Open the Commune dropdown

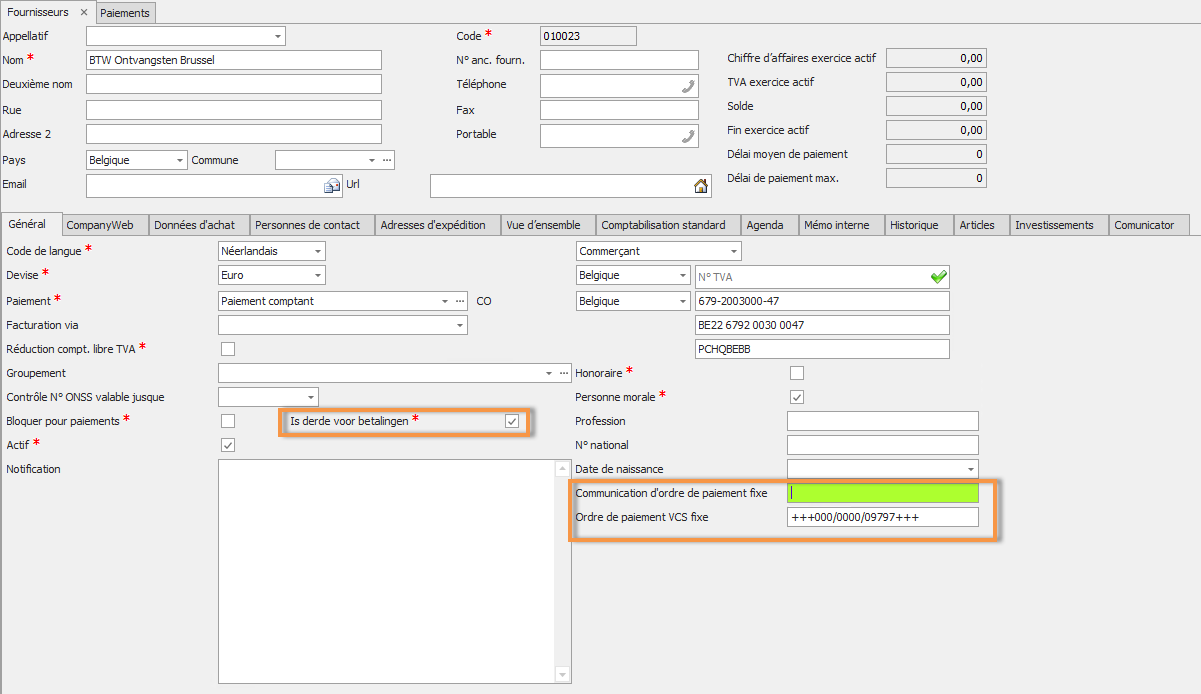coord(372,160)
